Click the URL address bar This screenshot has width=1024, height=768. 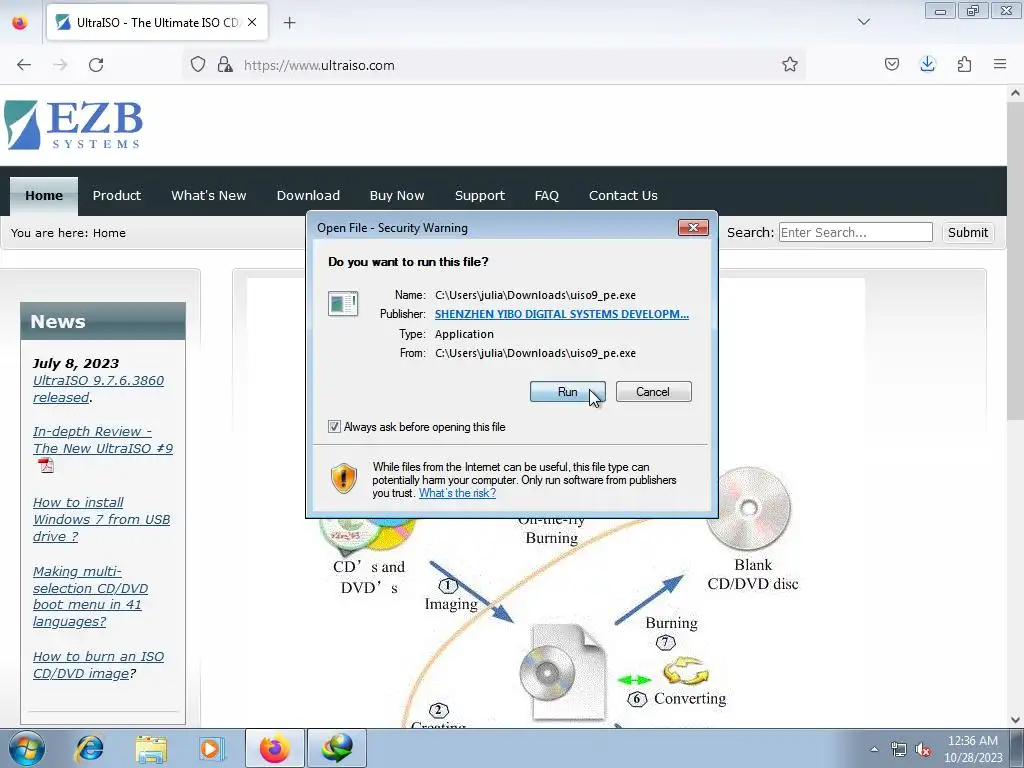[x=496, y=65]
